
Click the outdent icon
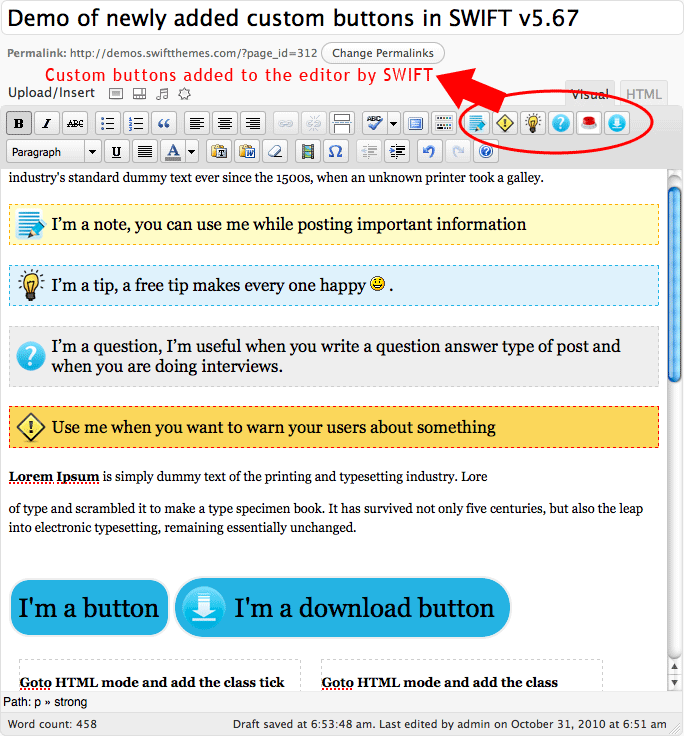[x=369, y=152]
